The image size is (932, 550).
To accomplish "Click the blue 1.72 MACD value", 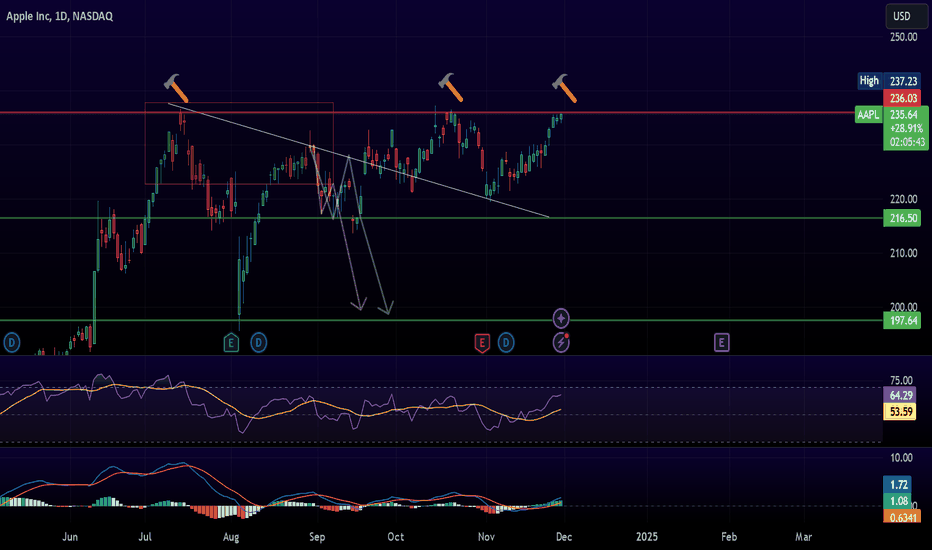I will 898,485.
